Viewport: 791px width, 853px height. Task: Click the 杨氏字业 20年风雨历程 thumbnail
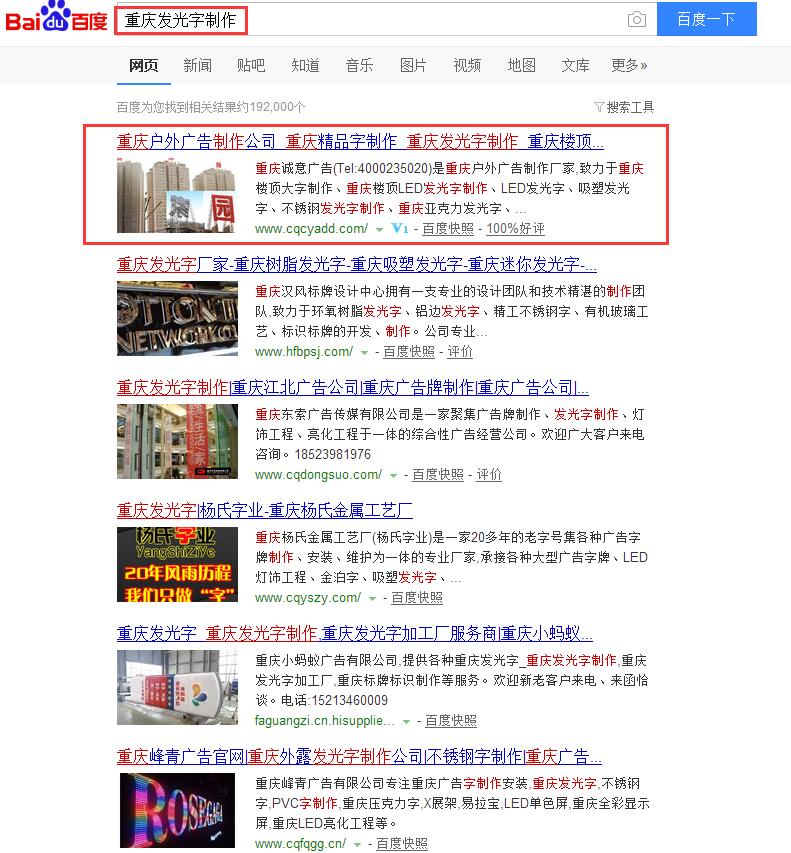coord(177,564)
